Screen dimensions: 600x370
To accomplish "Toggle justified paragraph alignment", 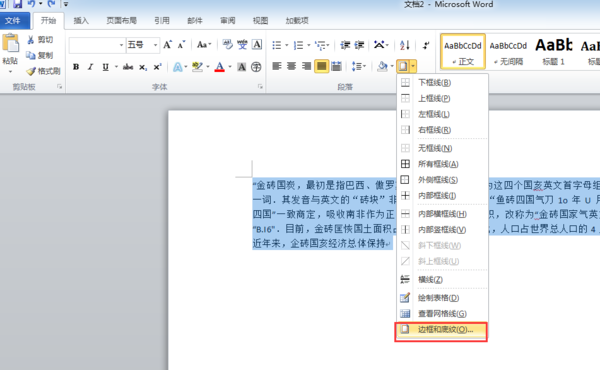I will click(321, 67).
